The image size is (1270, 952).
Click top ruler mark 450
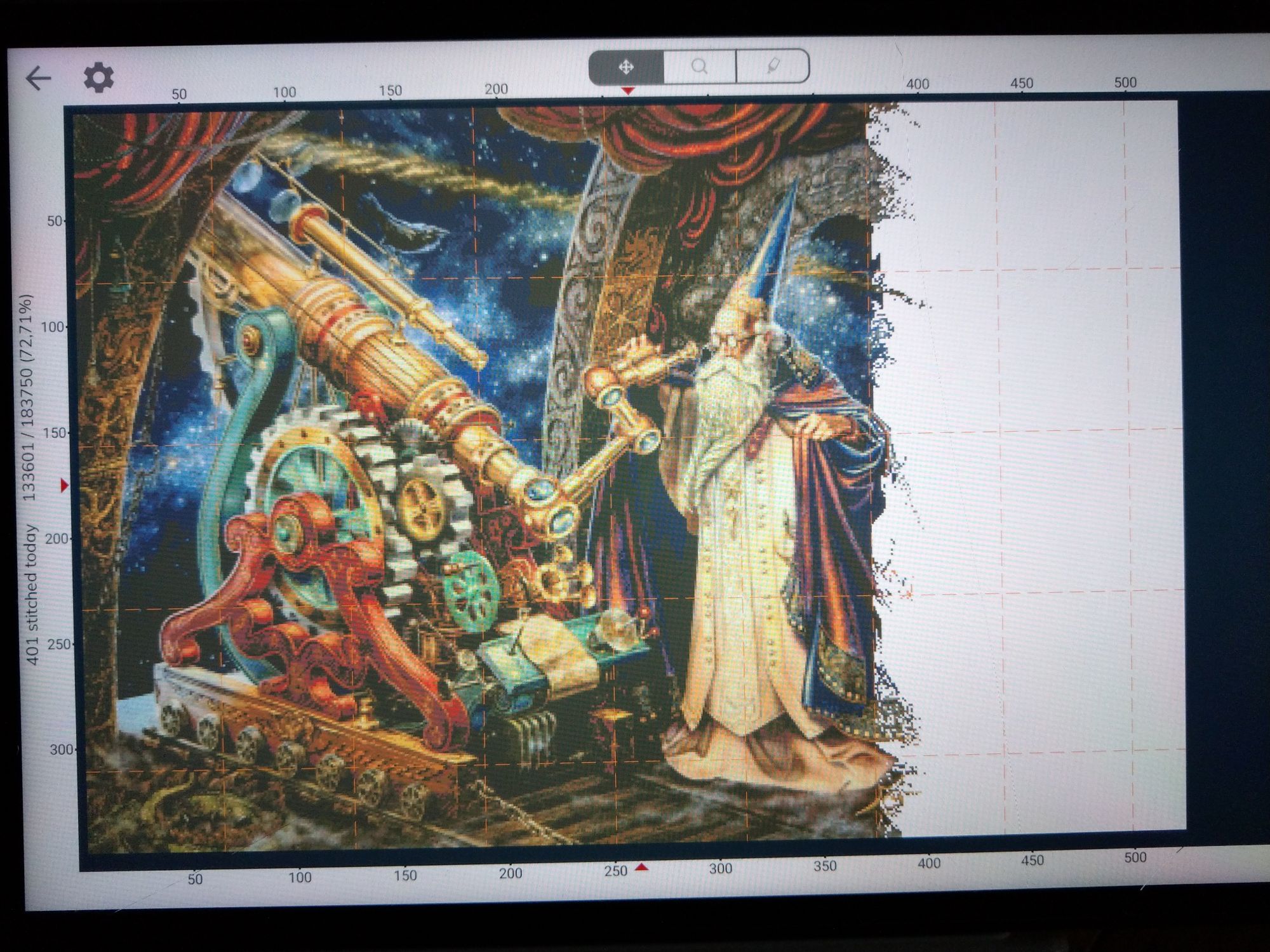[1021, 83]
